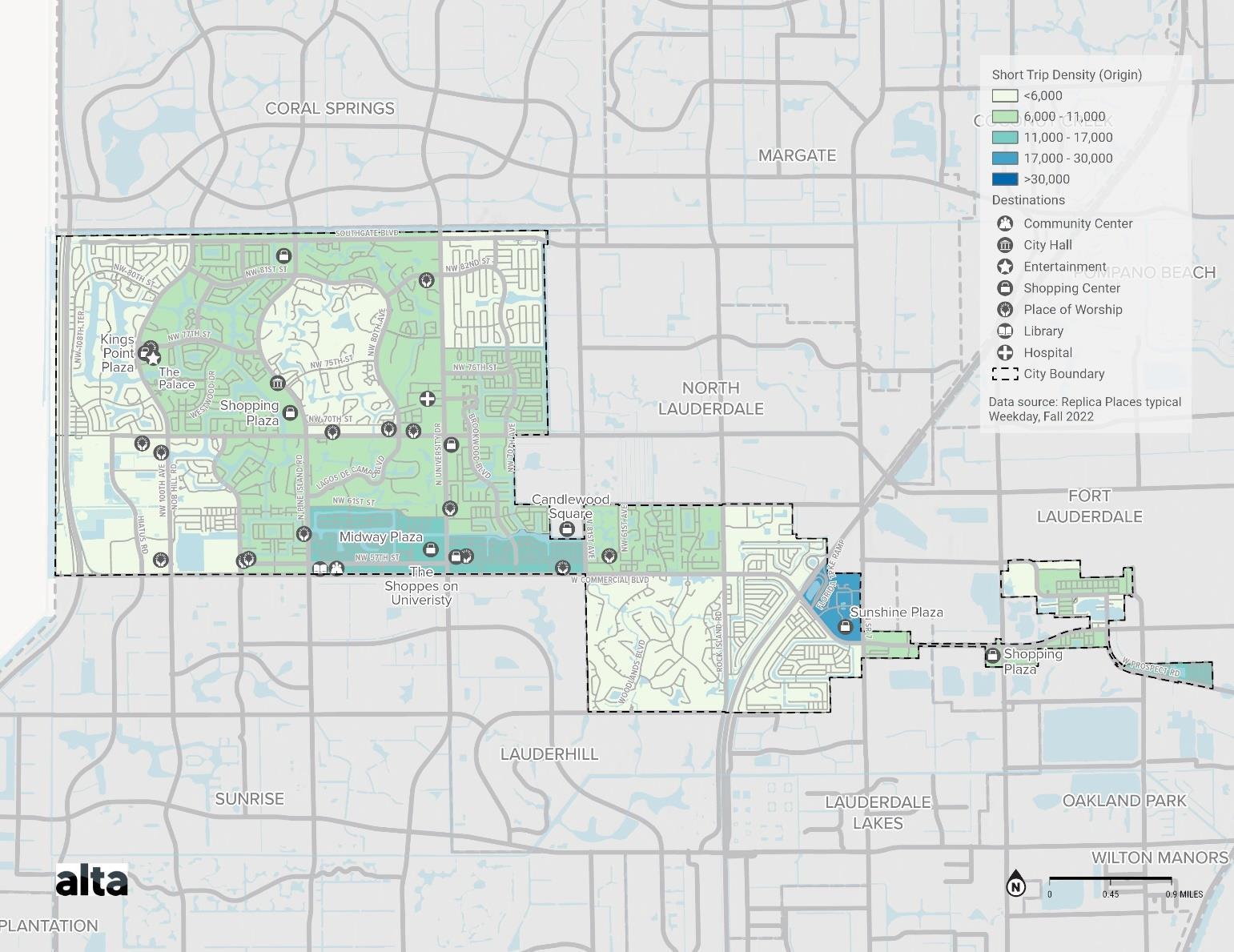1234x952 pixels.
Task: Select the star marker beside The Palace
Action: click(x=153, y=358)
